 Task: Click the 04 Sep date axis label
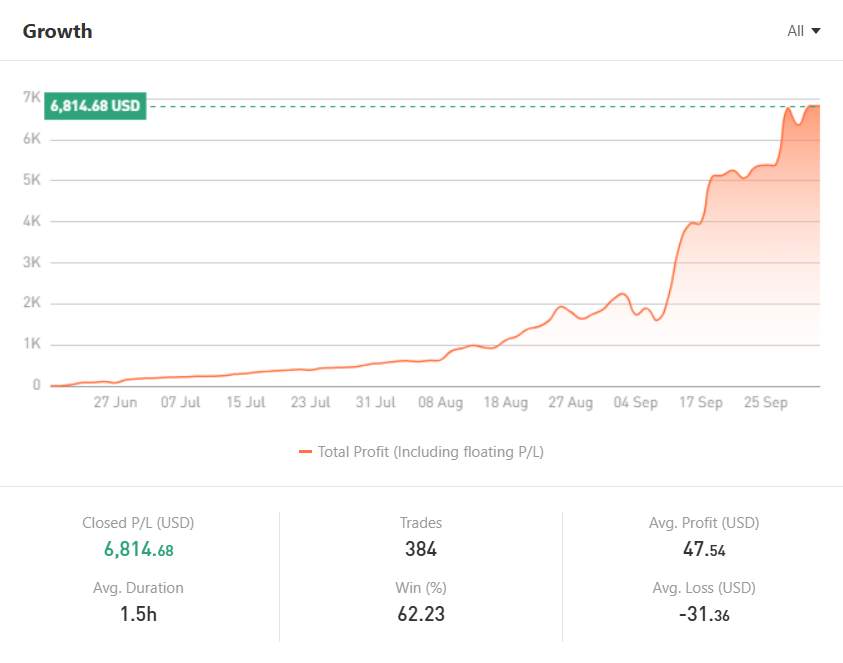tap(635, 403)
